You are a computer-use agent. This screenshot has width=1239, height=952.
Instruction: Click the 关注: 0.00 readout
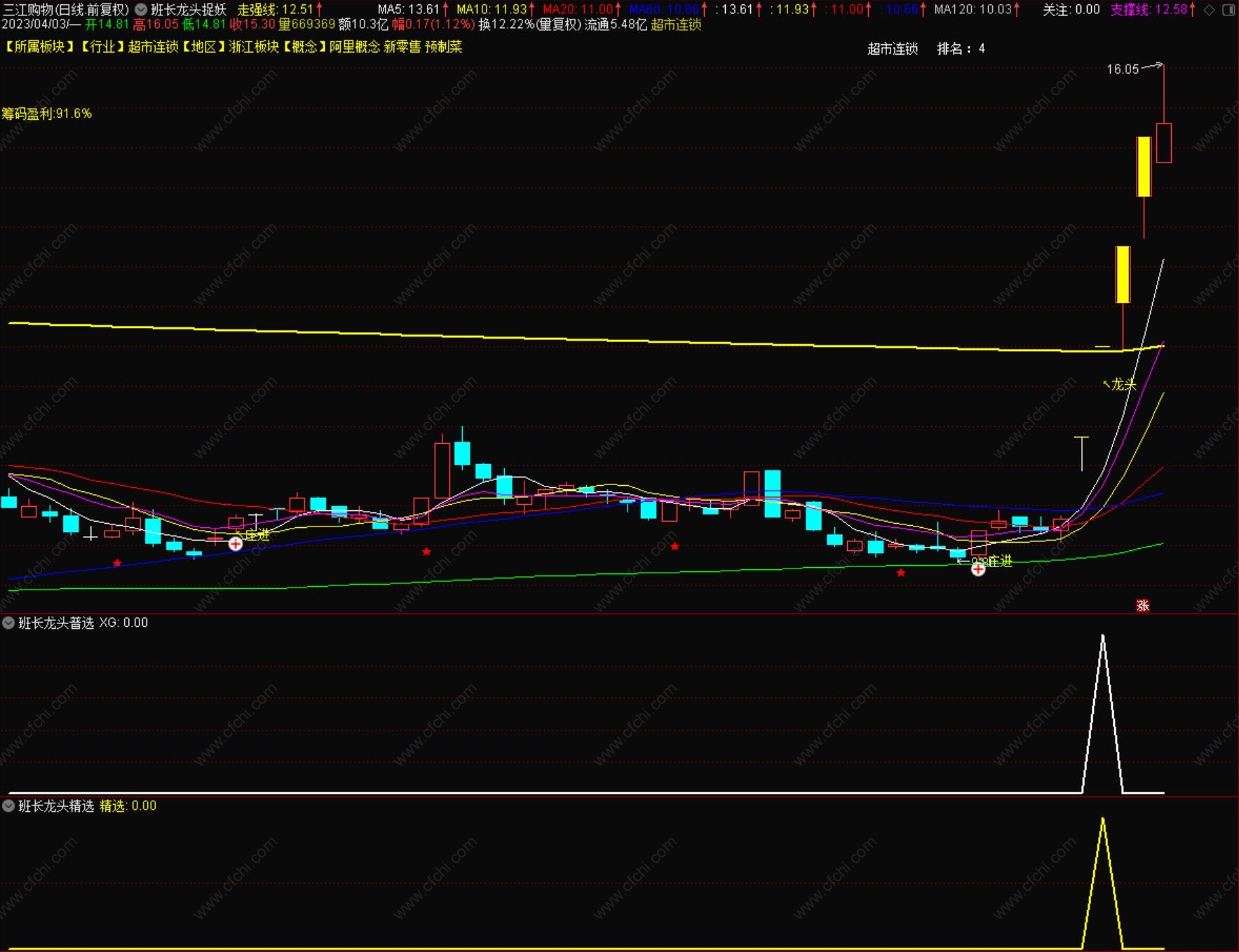(x=1071, y=10)
